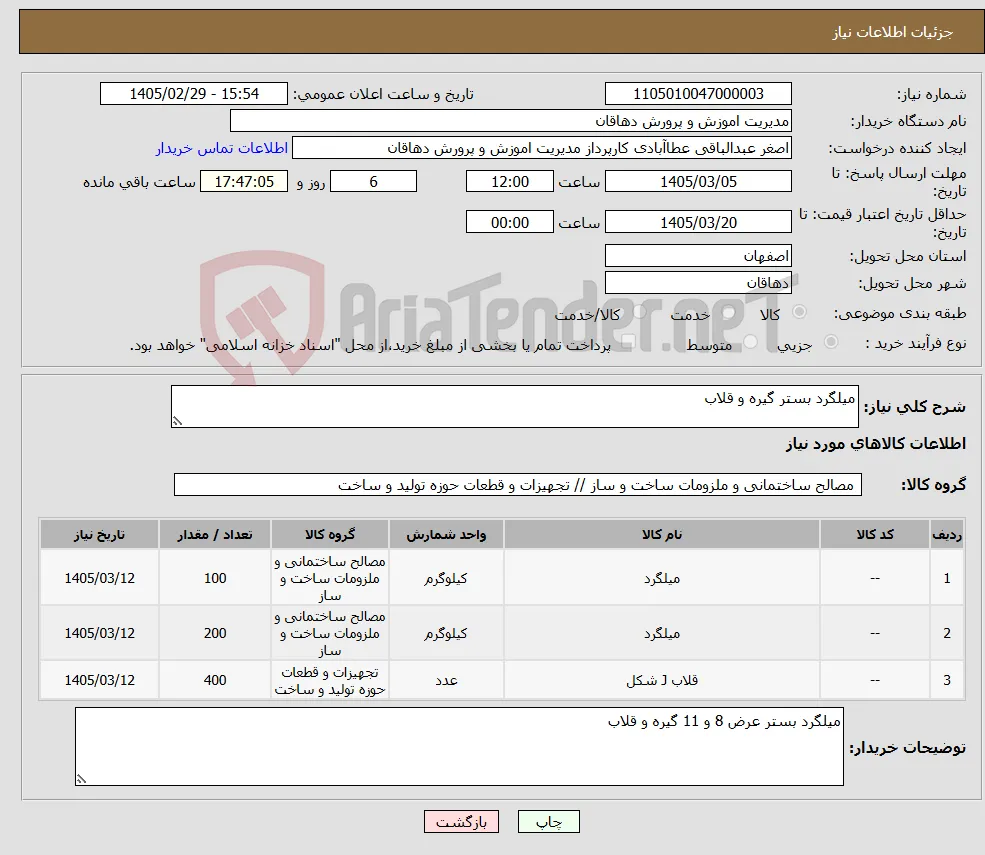The image size is (985, 855).
Task: Select the کالا radio button
Action: (x=800, y=312)
